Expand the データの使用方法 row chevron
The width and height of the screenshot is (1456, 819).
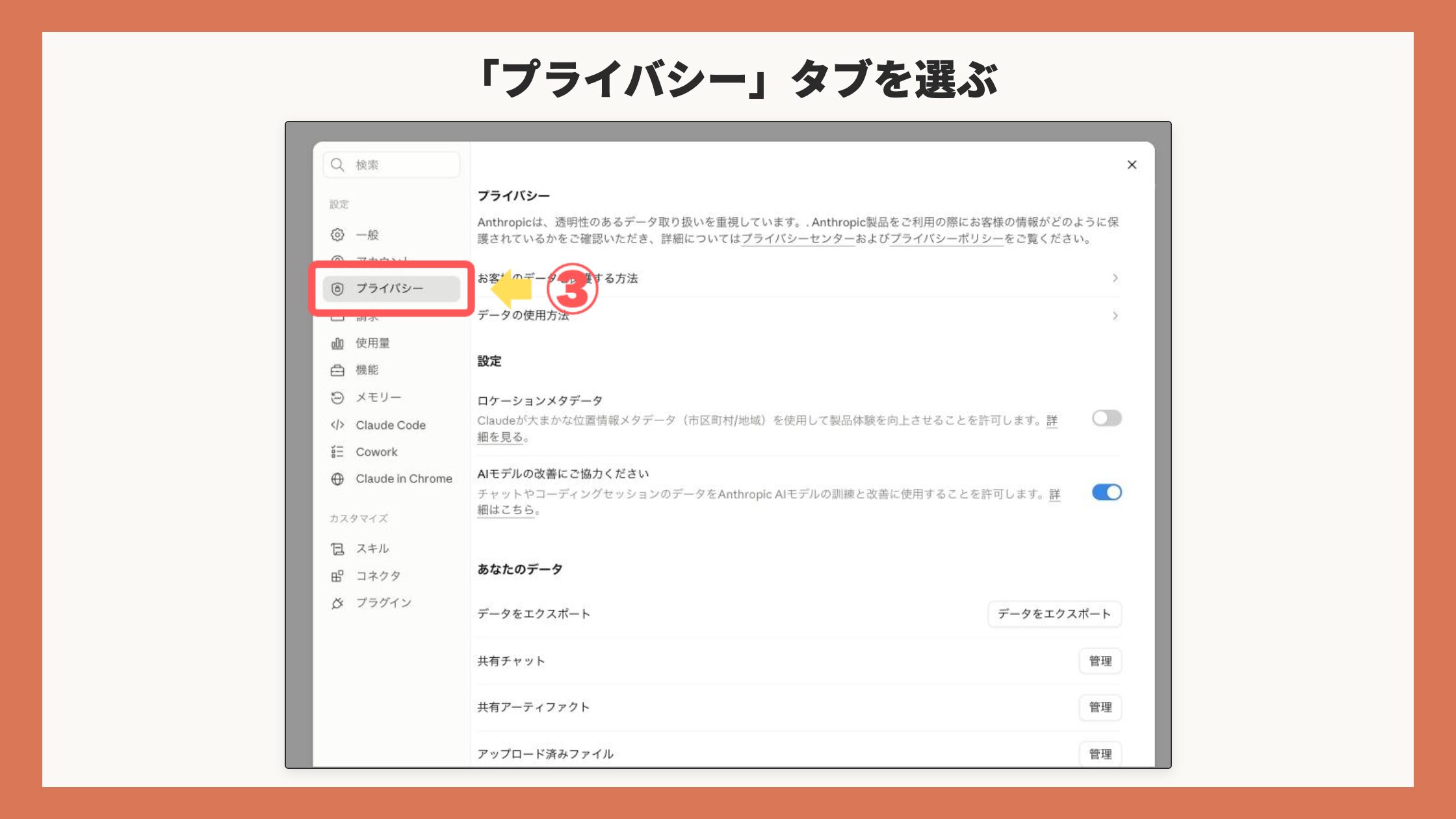point(1115,316)
